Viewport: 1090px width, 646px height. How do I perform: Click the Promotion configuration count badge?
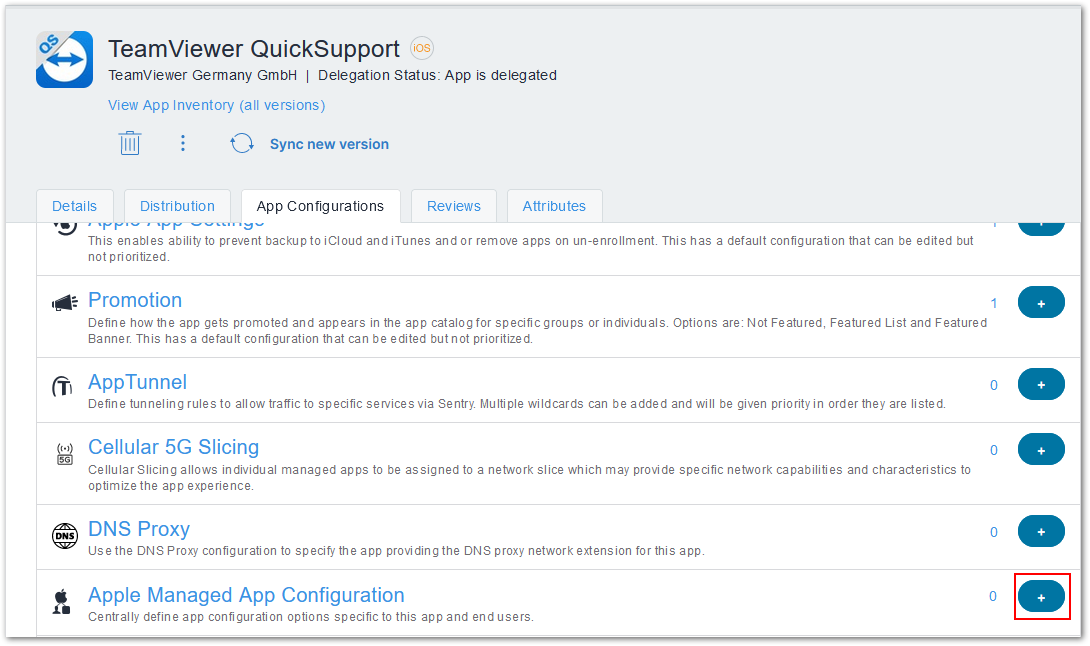pyautogui.click(x=993, y=302)
